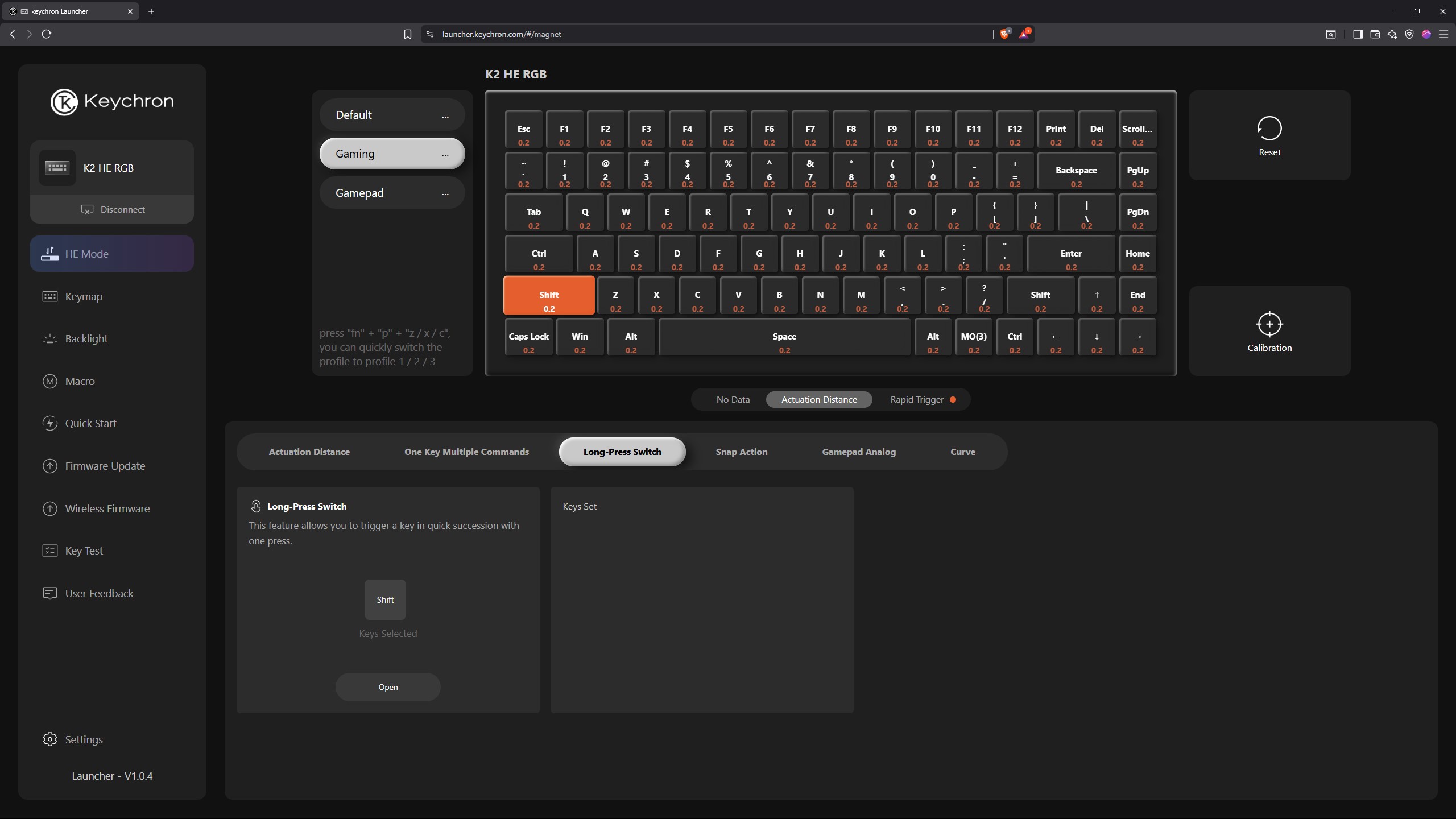
Task: Click the Calibration crosshair icon
Action: (1269, 324)
